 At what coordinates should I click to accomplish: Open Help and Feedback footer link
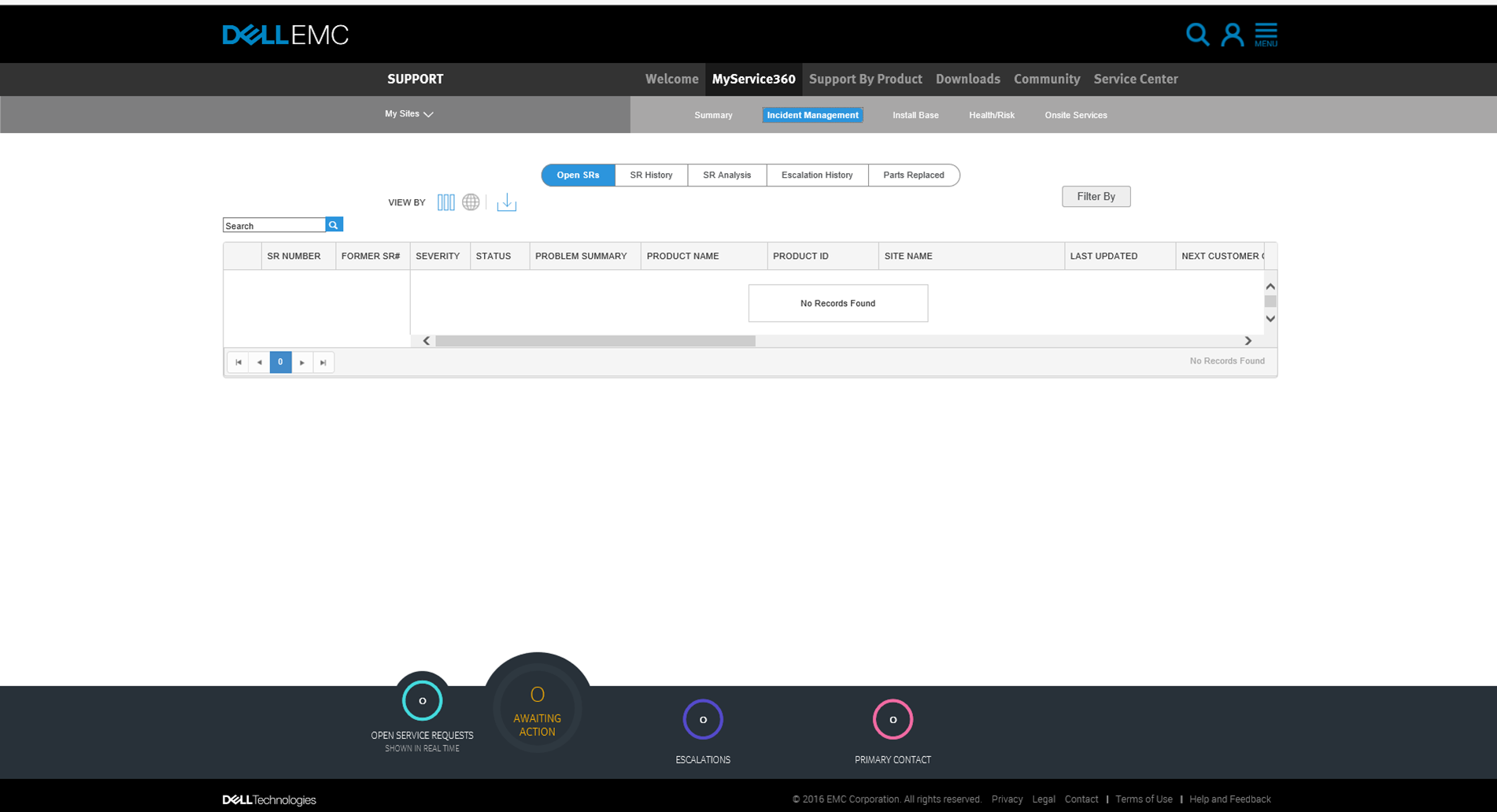[1229, 799]
